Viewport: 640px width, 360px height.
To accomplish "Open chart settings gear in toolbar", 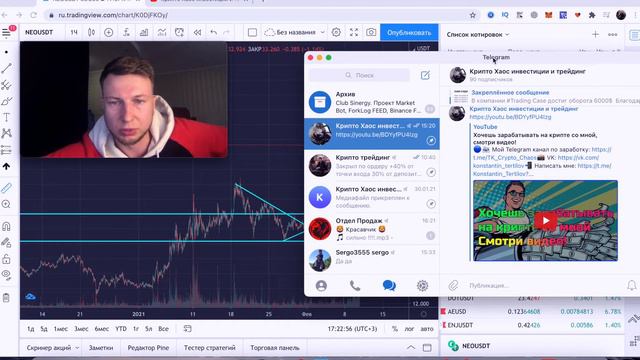I will click(336, 32).
